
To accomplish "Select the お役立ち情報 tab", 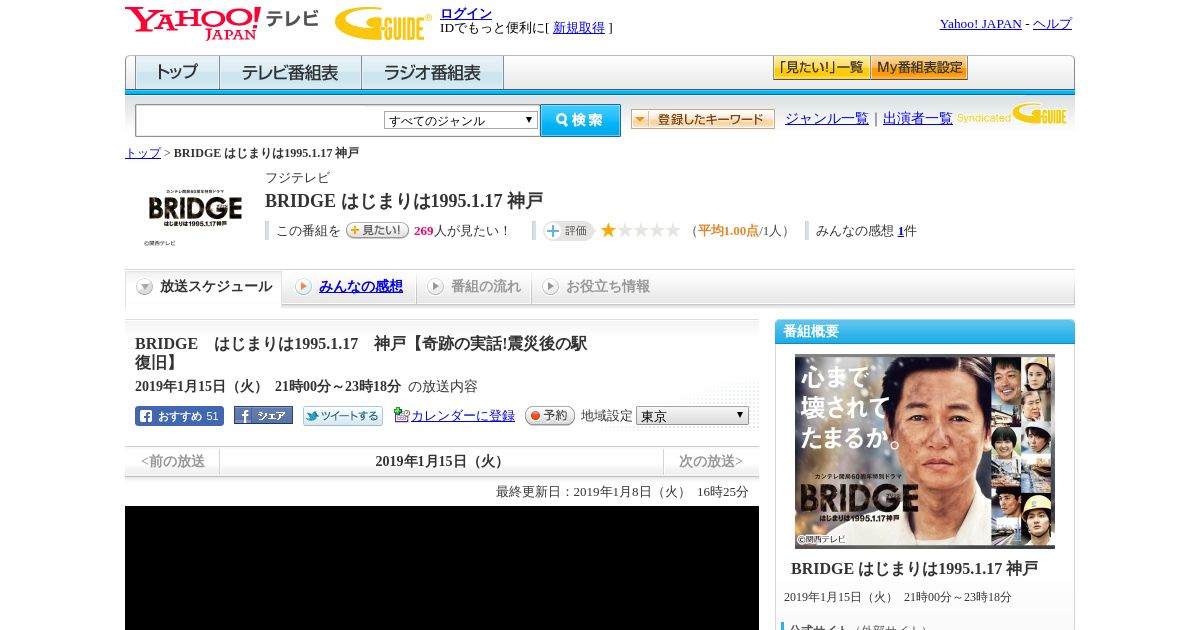I will coord(596,287).
